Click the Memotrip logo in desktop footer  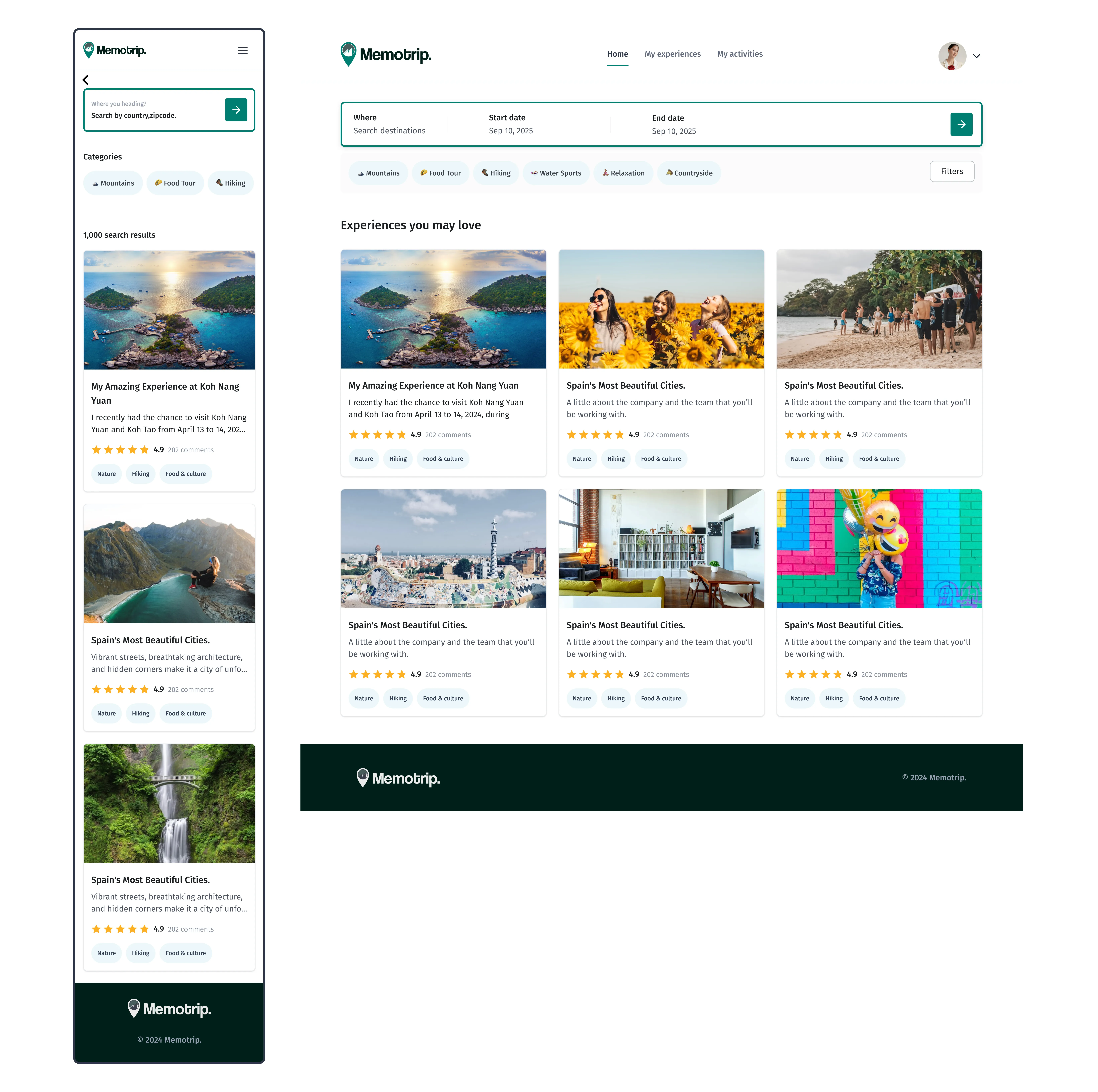click(x=398, y=778)
